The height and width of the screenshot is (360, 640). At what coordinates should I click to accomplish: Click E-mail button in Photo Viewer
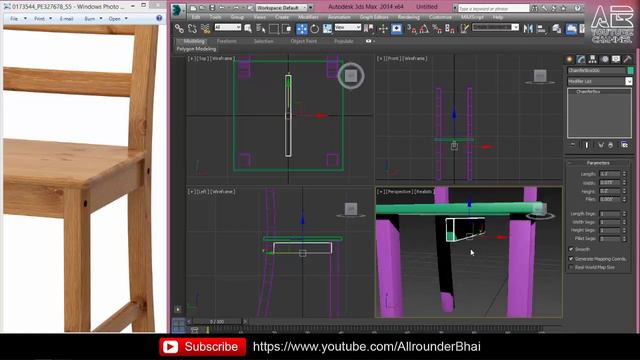[x=67, y=19]
